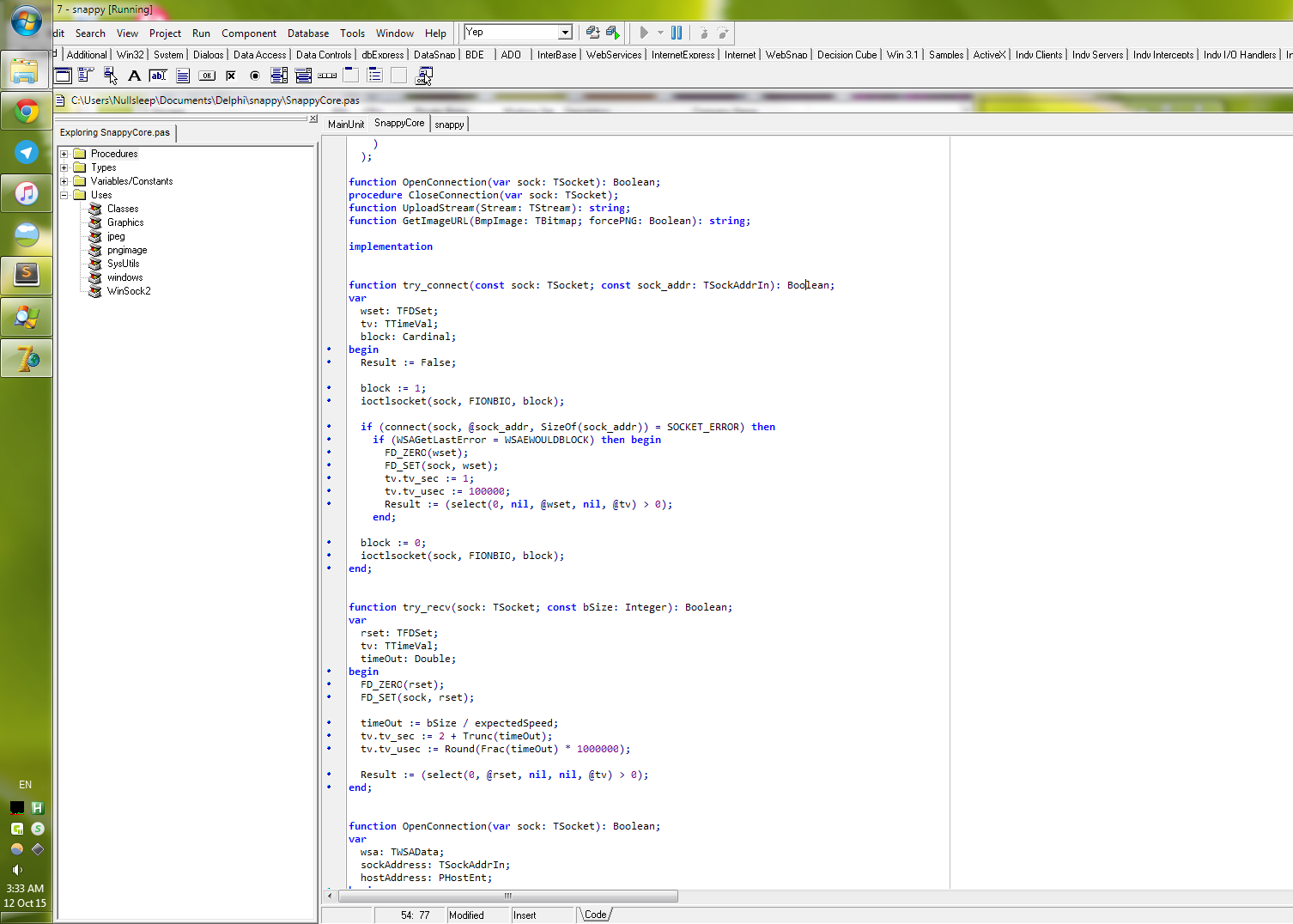Viewport: 1293px width, 924px height.
Task: Click the Run (play) toolbar button
Action: point(644,33)
